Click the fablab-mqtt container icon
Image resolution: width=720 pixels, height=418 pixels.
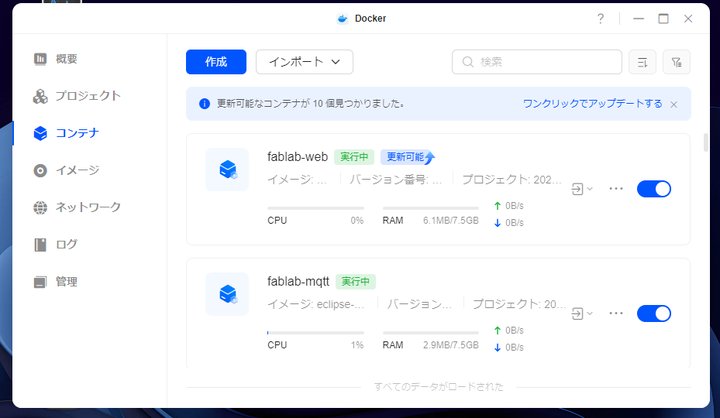[x=227, y=294]
